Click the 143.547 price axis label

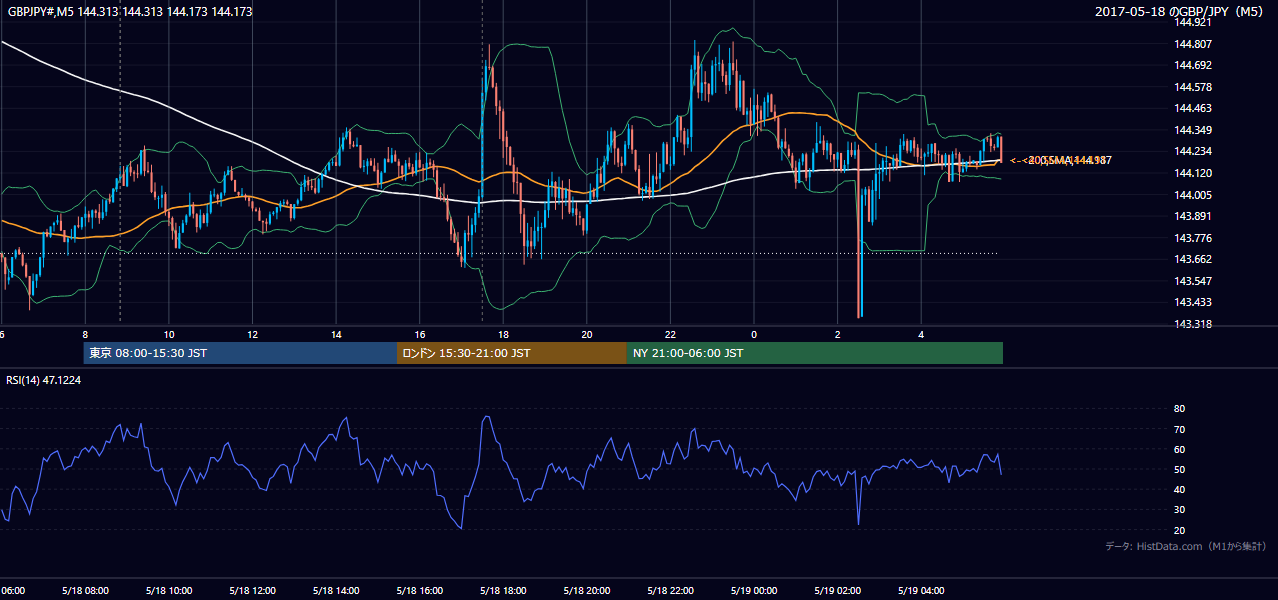click(x=1194, y=281)
